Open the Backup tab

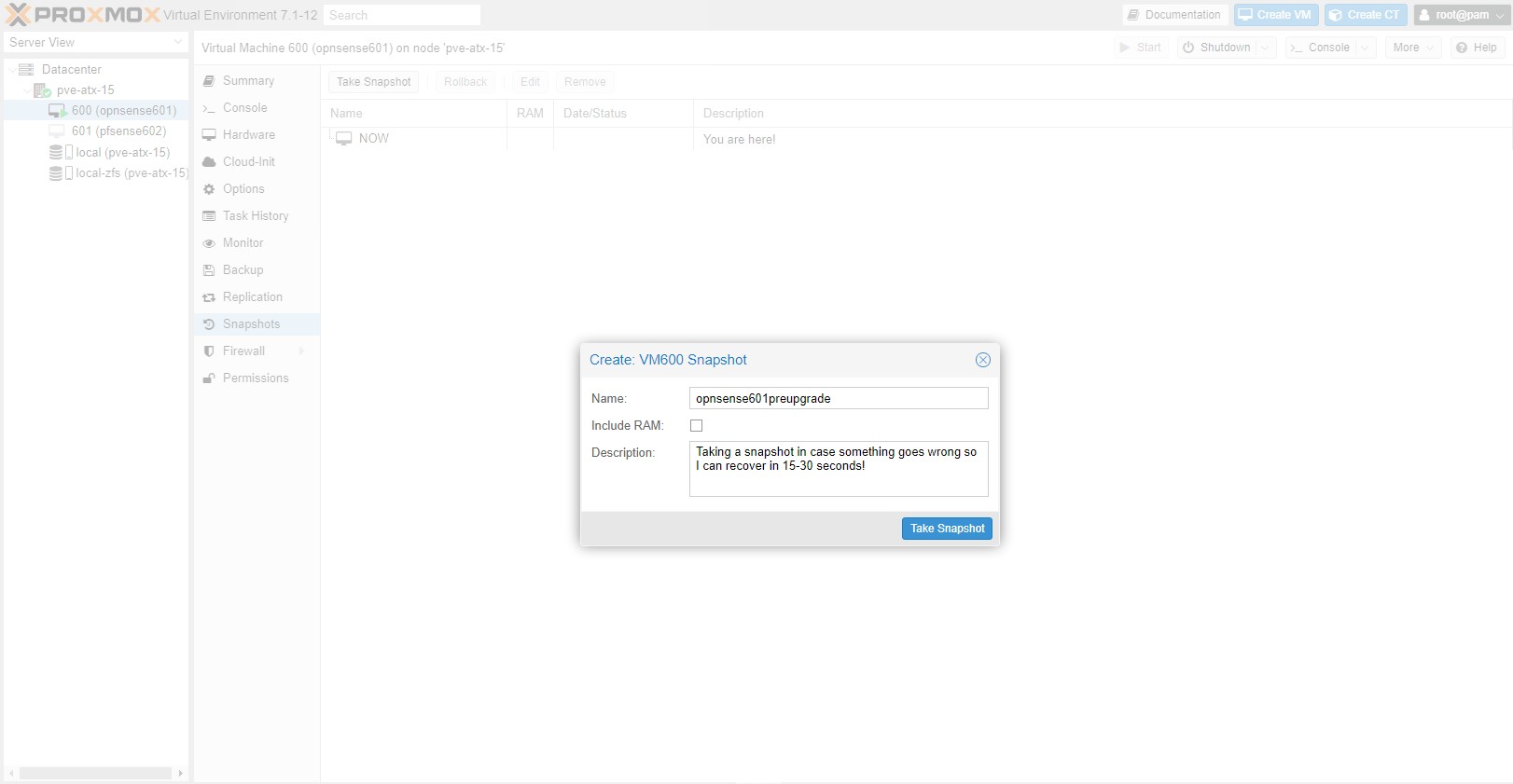pos(257,270)
